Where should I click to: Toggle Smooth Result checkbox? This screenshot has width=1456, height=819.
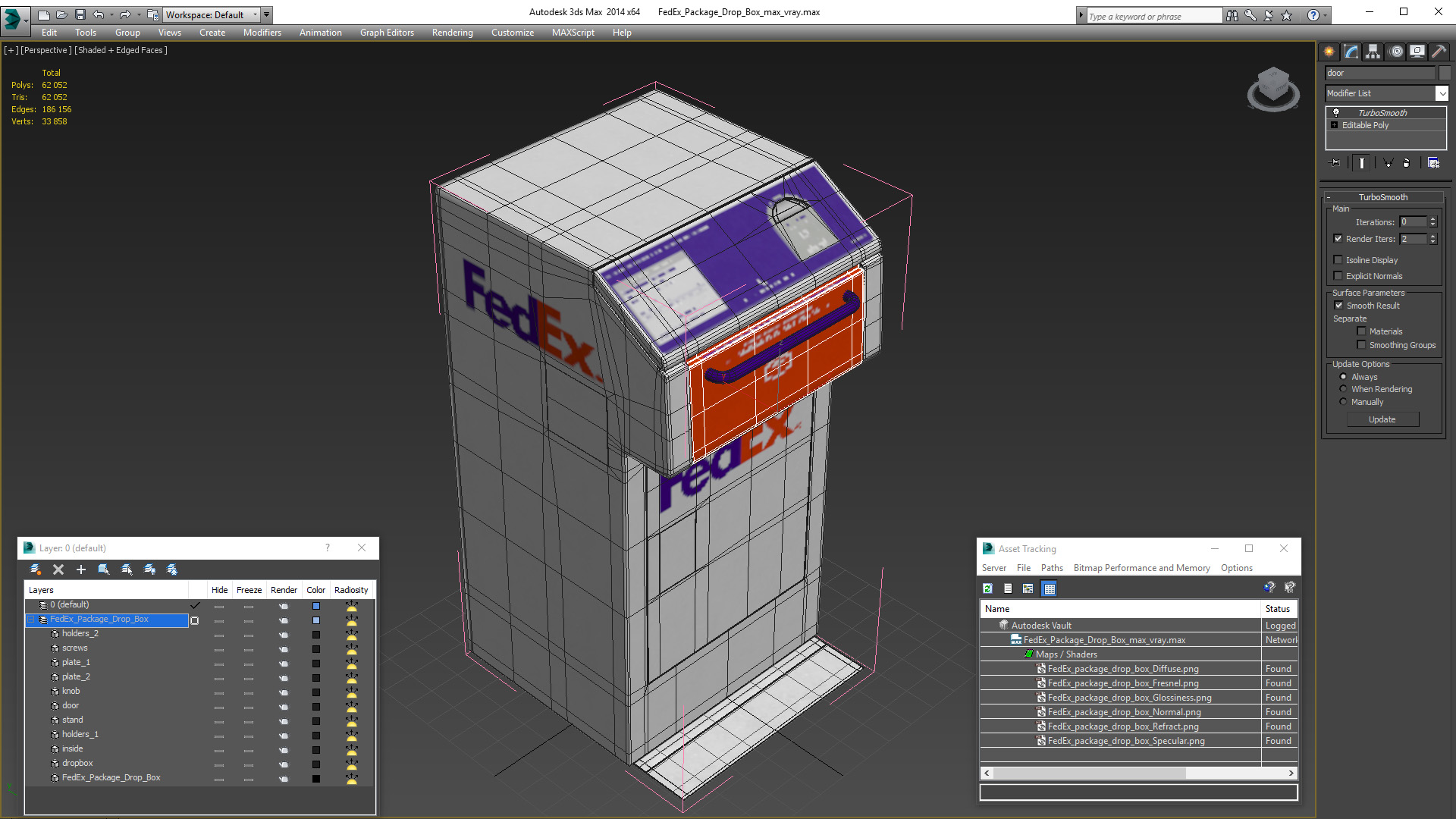[x=1338, y=306]
